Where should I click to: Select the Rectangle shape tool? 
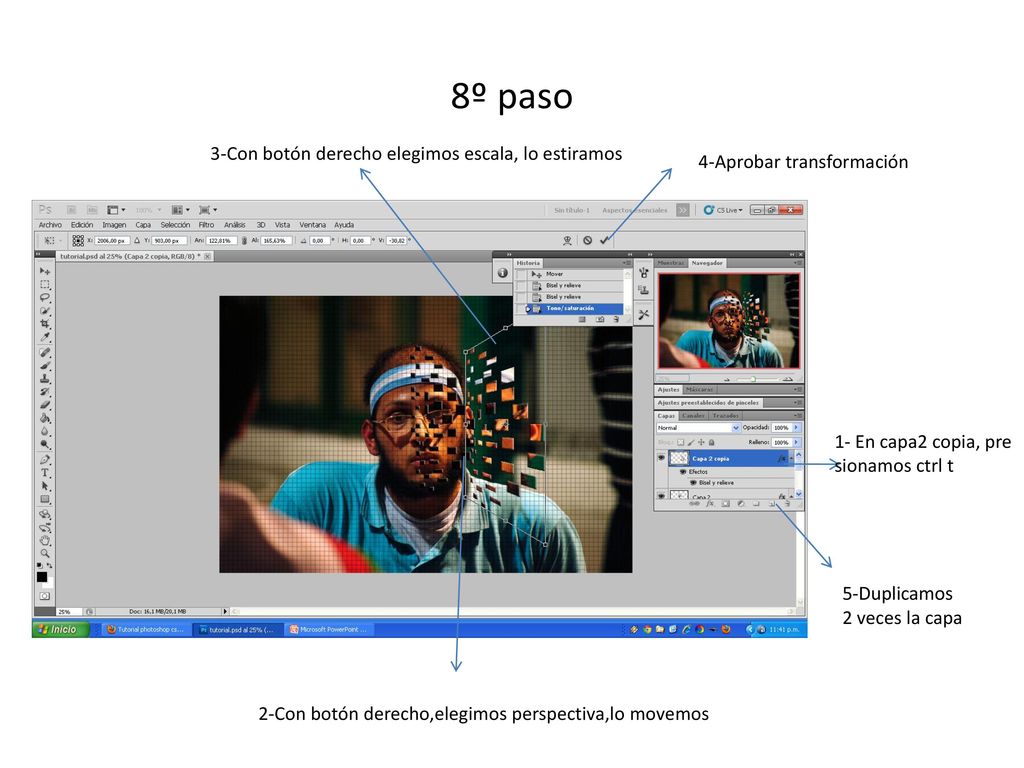pos(44,500)
